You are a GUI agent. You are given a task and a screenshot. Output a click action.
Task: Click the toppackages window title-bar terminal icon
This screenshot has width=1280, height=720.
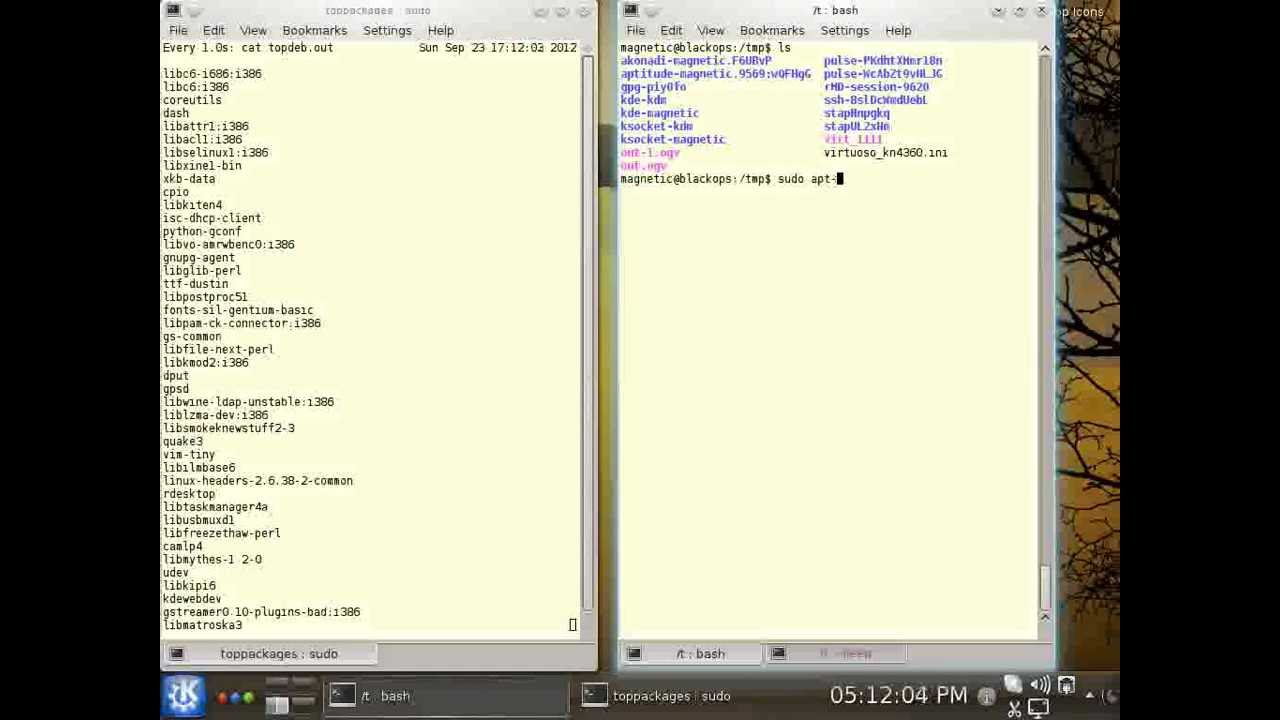[174, 10]
